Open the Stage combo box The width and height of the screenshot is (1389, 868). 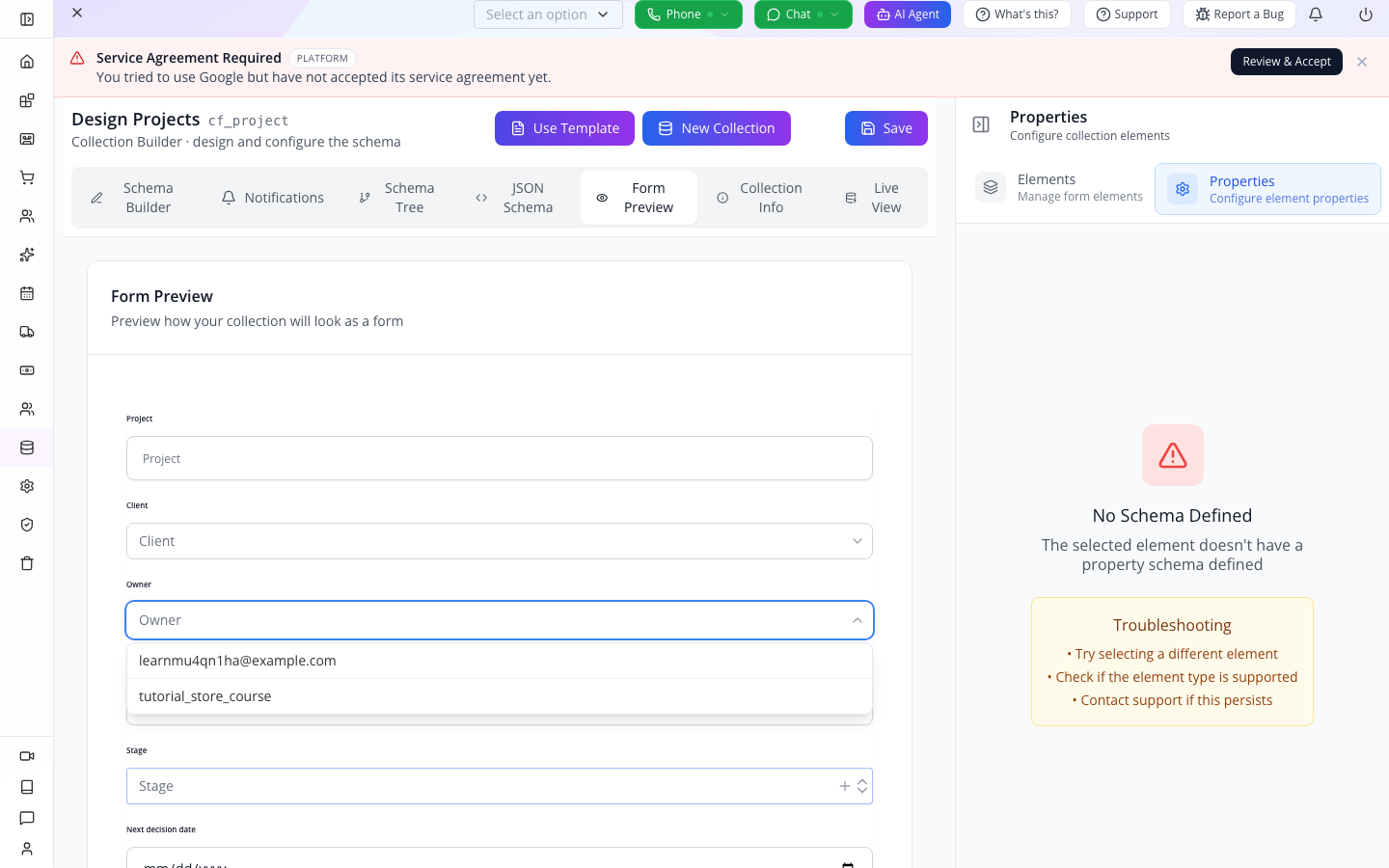coord(500,786)
